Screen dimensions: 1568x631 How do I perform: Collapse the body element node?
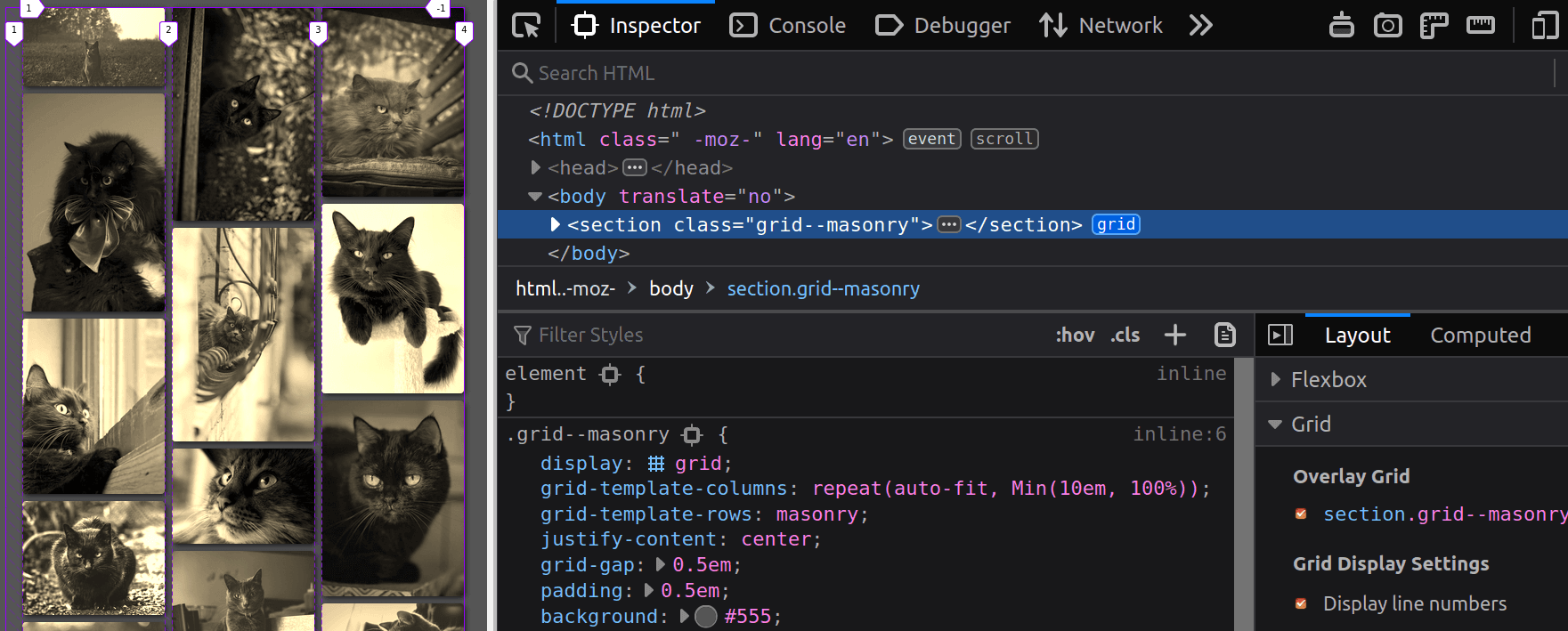[x=535, y=196]
